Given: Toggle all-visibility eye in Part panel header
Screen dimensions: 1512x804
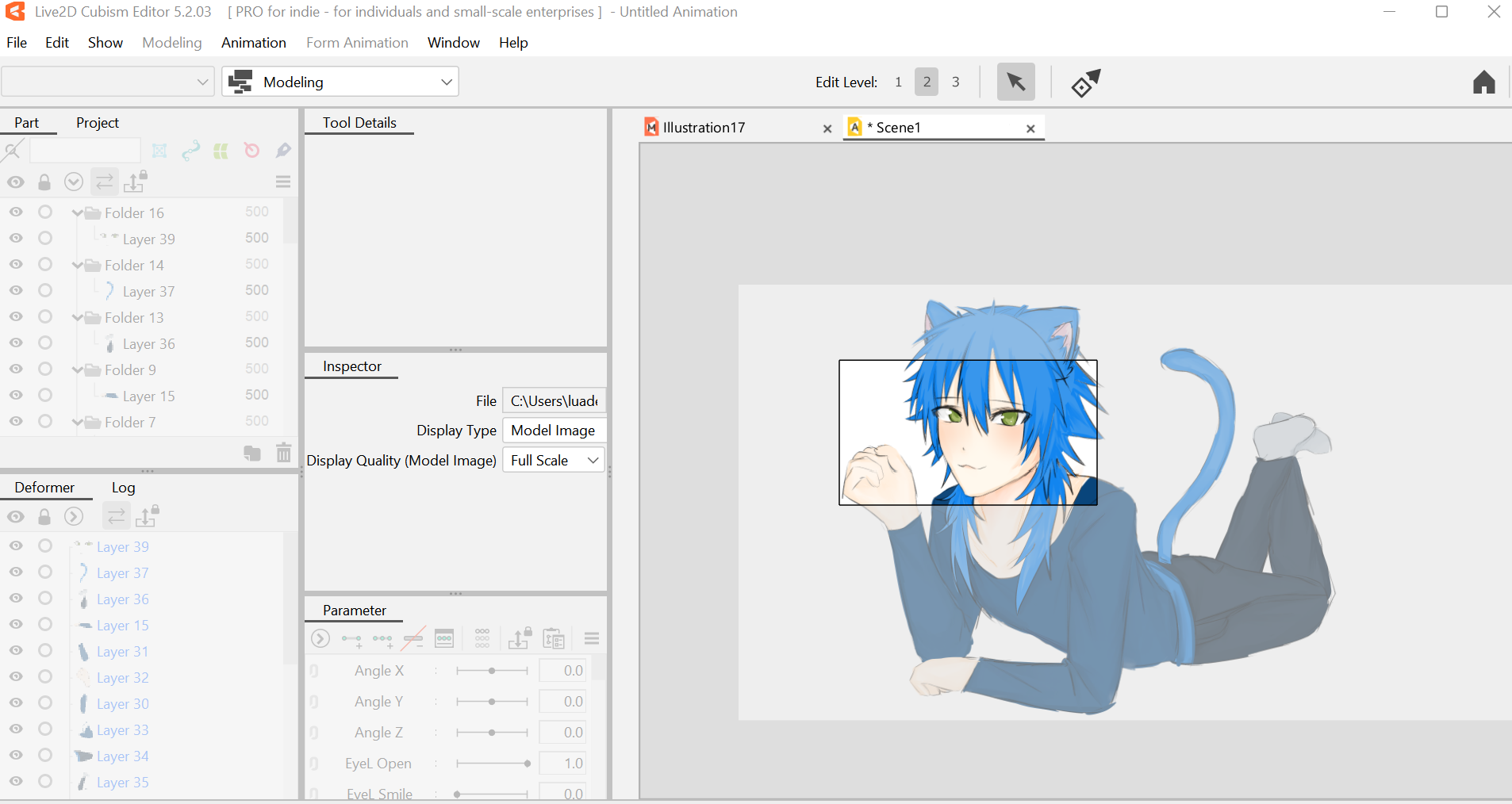Looking at the screenshot, I should click(x=16, y=182).
